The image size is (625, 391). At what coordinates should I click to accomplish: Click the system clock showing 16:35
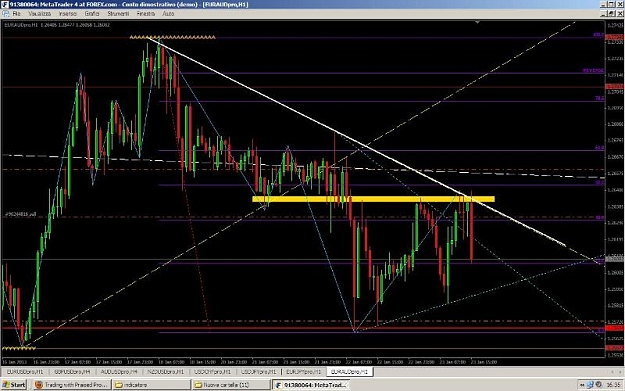point(613,385)
